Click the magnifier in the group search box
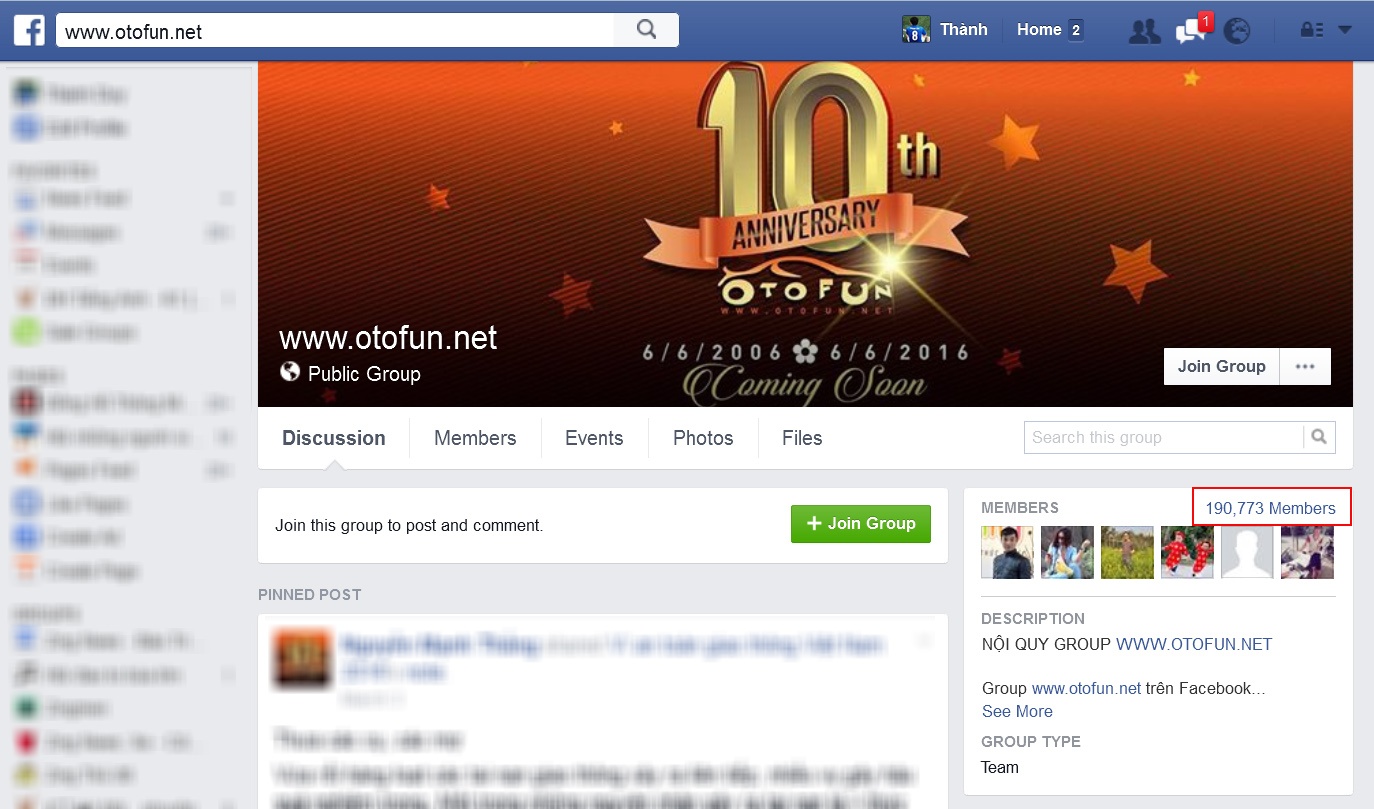The width and height of the screenshot is (1374, 809). [1319, 437]
